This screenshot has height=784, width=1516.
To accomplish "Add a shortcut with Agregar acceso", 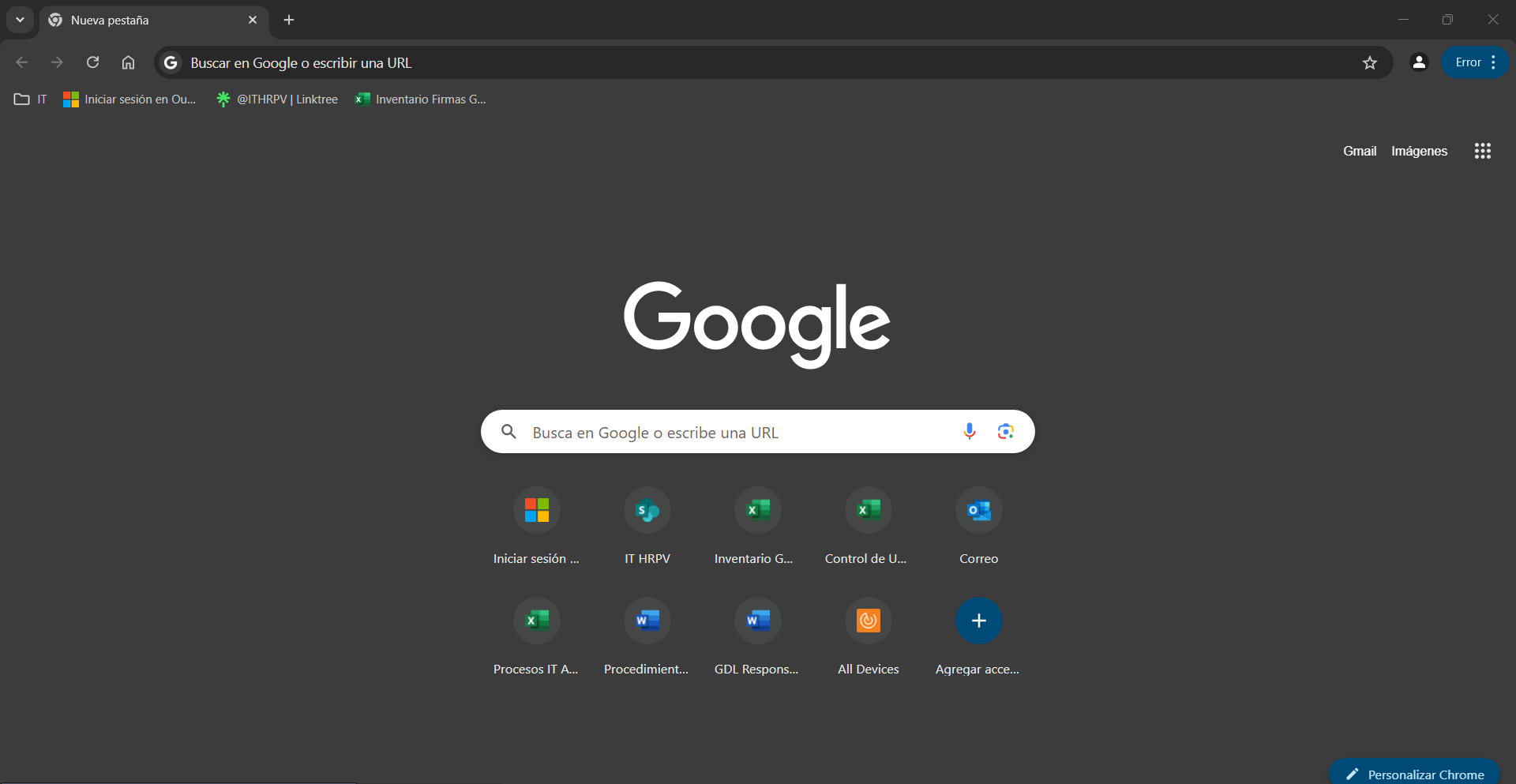I will pyautogui.click(x=979, y=637).
